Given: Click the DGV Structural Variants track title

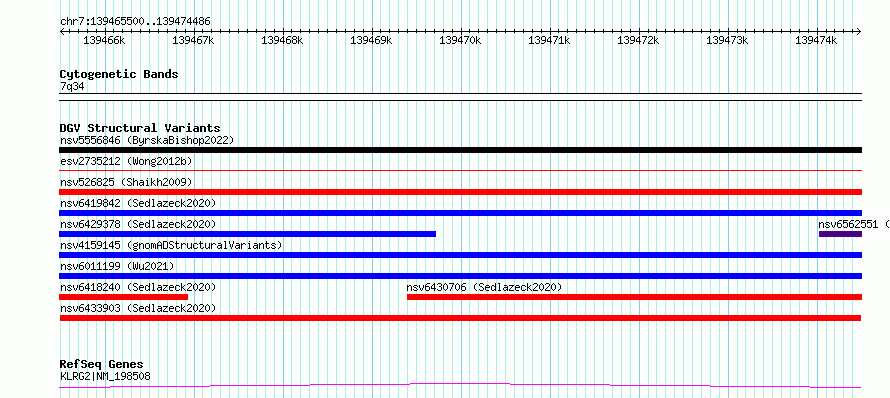Looking at the screenshot, I should tap(140, 128).
